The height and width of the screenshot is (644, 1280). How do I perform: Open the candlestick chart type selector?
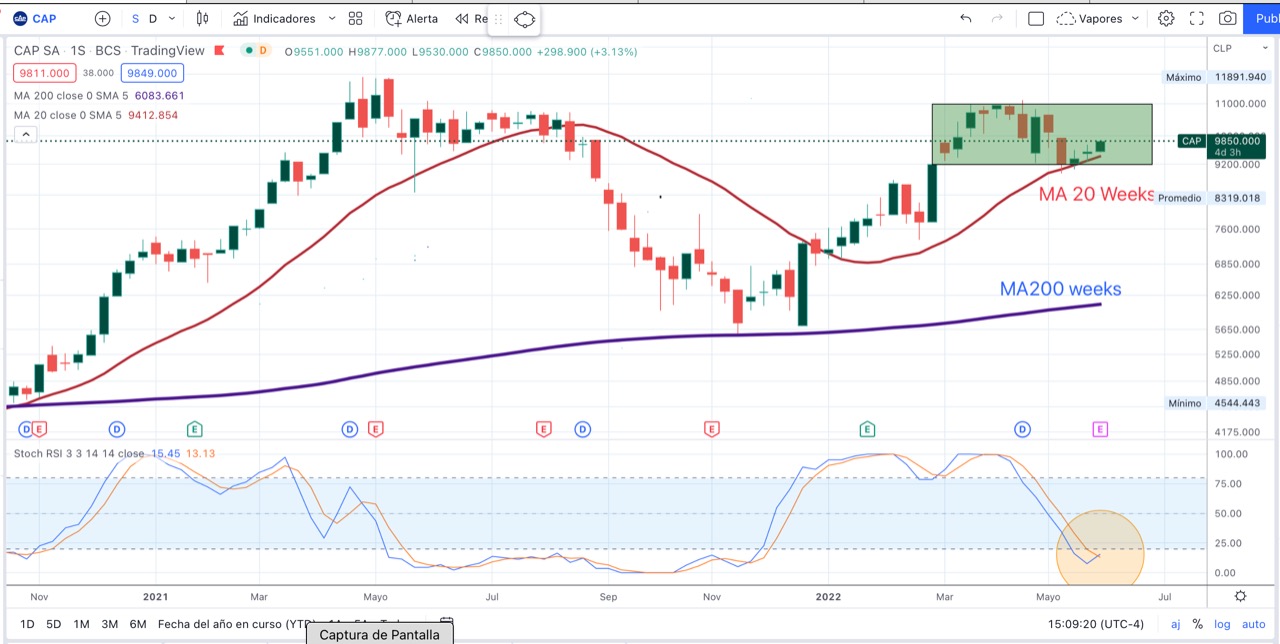tap(203, 18)
